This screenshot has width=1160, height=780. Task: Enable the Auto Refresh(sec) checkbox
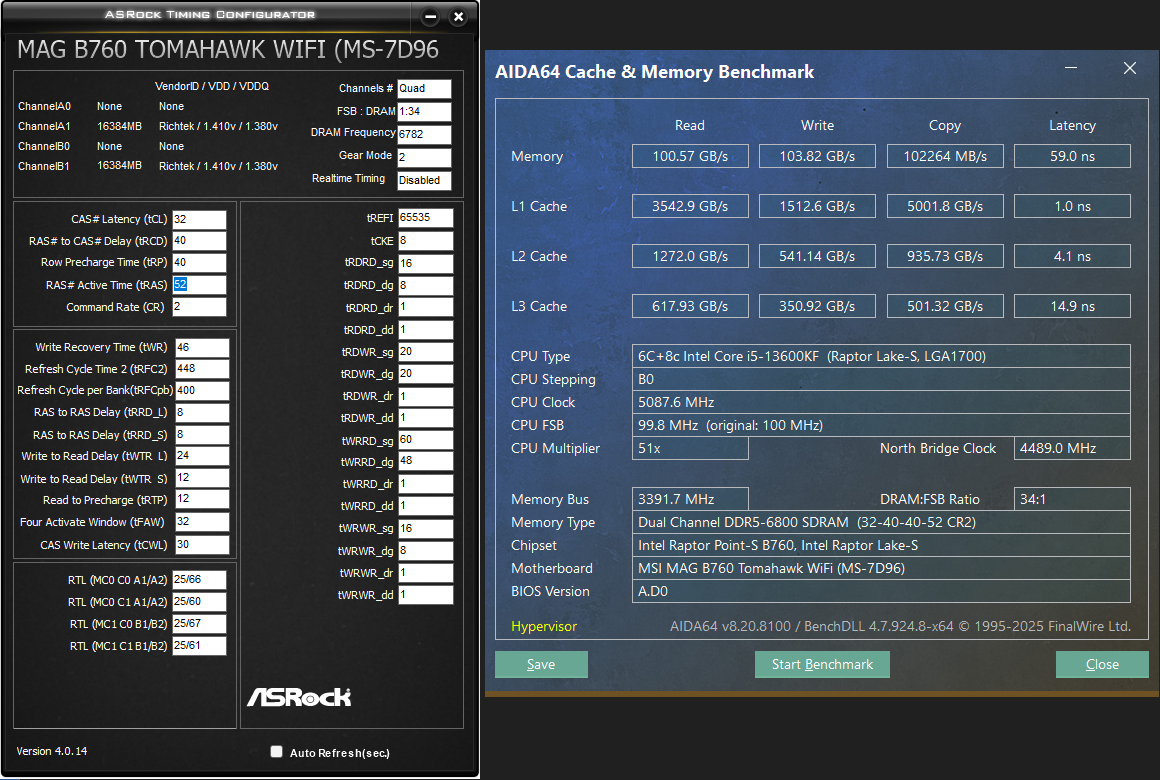coord(277,752)
